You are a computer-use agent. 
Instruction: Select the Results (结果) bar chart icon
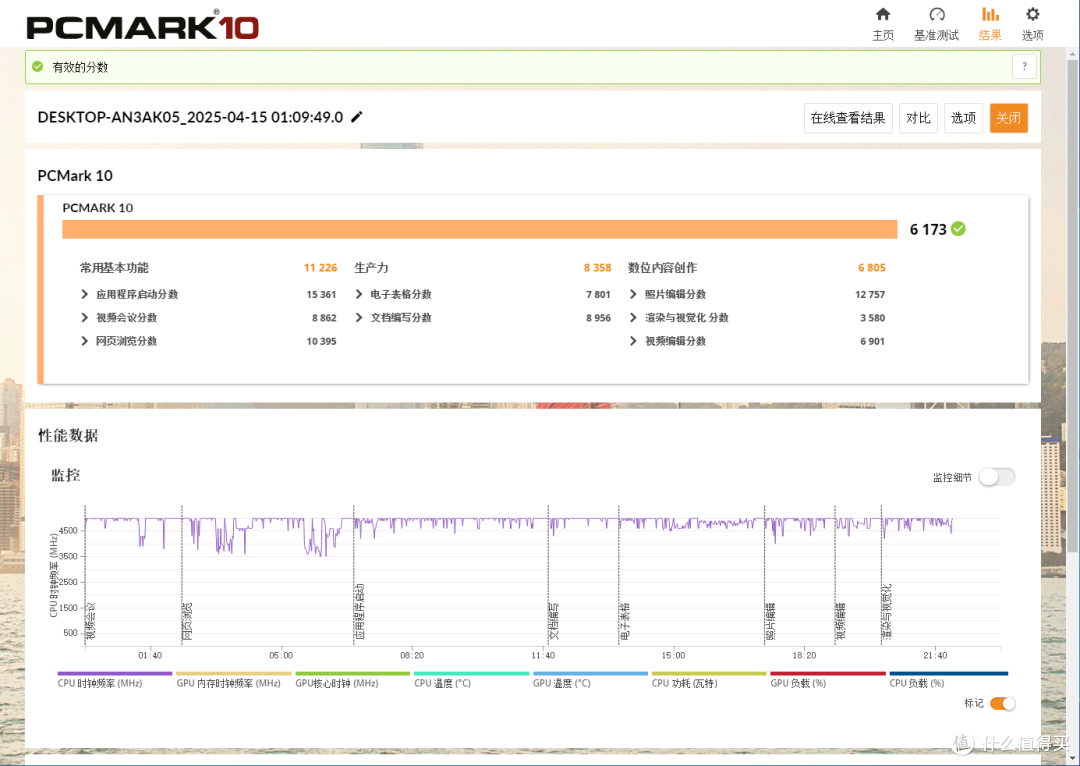pos(990,14)
